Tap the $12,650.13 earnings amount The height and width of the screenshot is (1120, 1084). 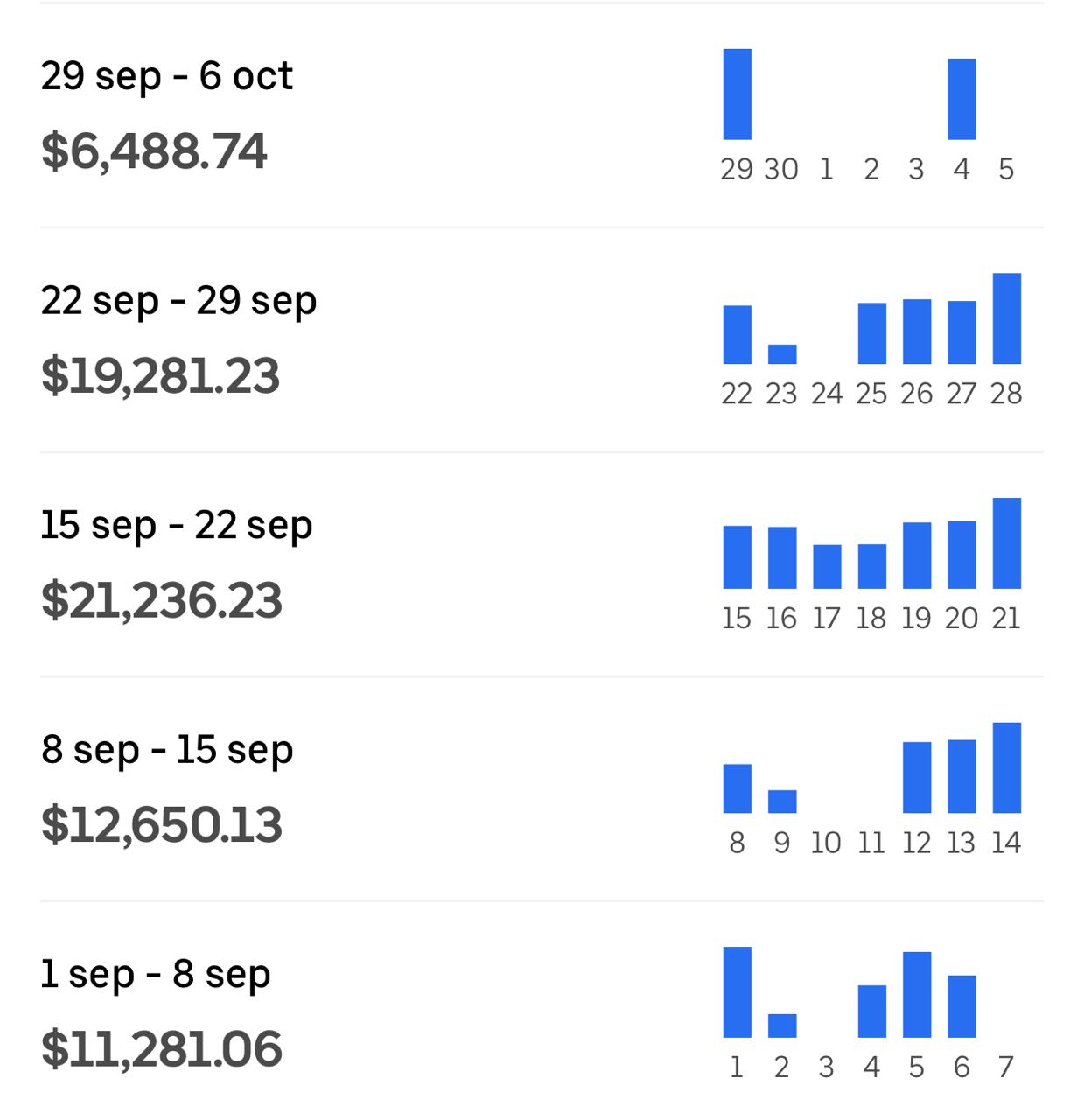click(162, 825)
